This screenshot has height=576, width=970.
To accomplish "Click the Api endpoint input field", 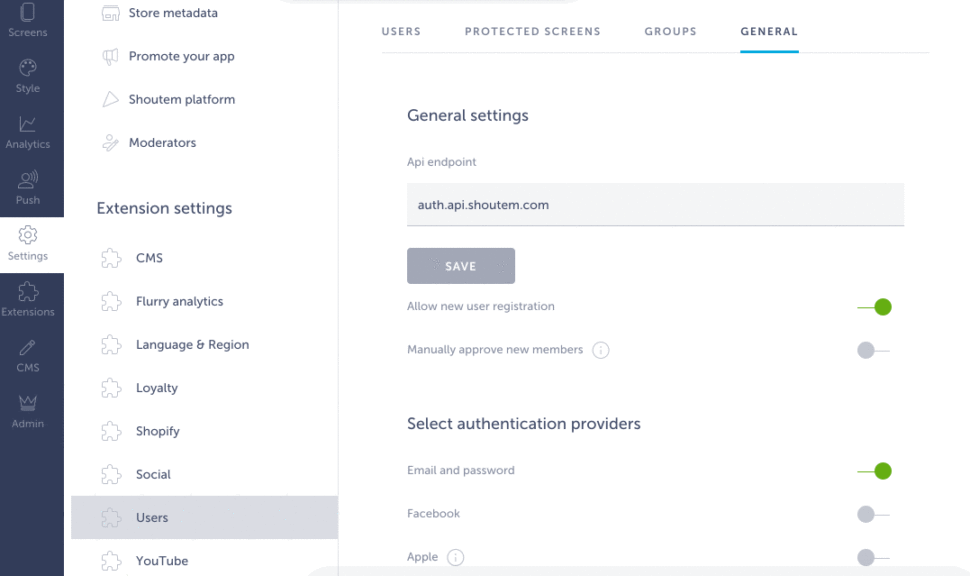I will [x=655, y=204].
